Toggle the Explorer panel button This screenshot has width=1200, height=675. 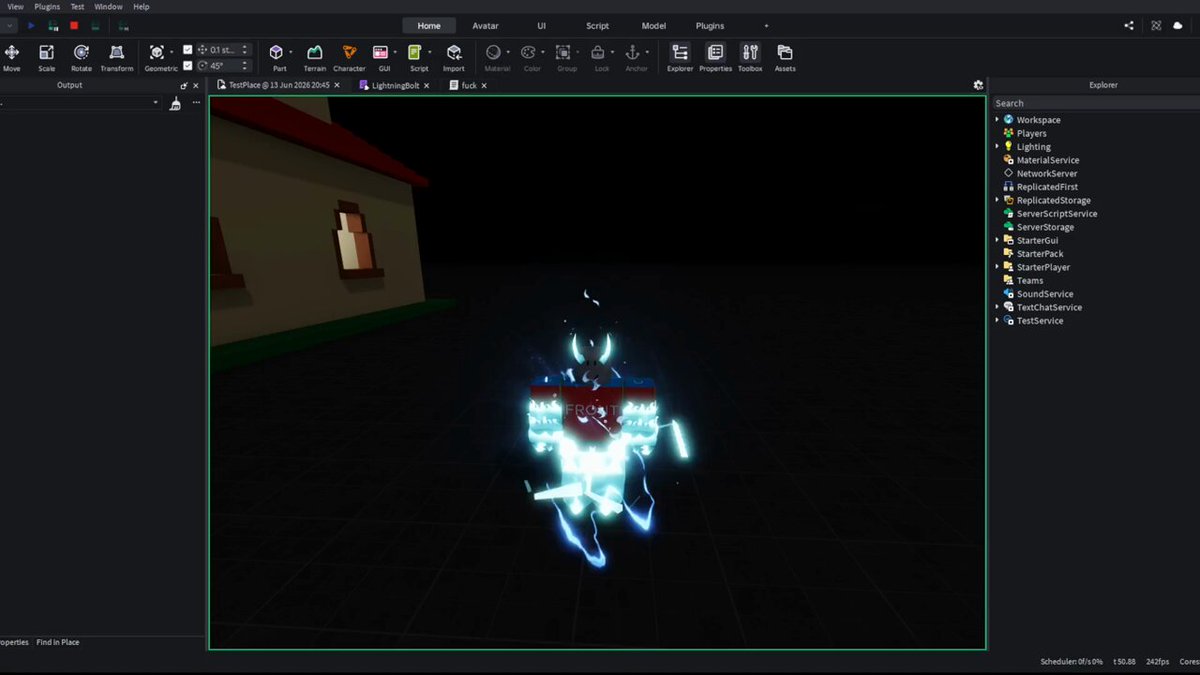(680, 57)
